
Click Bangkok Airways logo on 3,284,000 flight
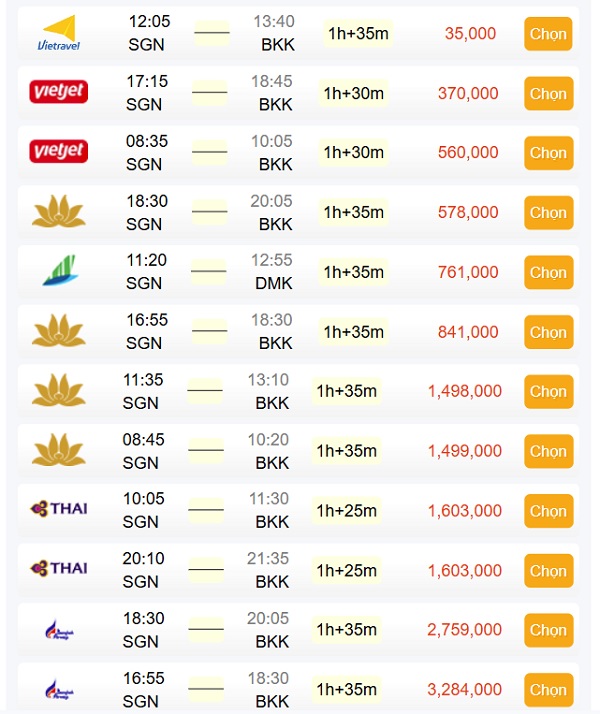click(x=59, y=689)
